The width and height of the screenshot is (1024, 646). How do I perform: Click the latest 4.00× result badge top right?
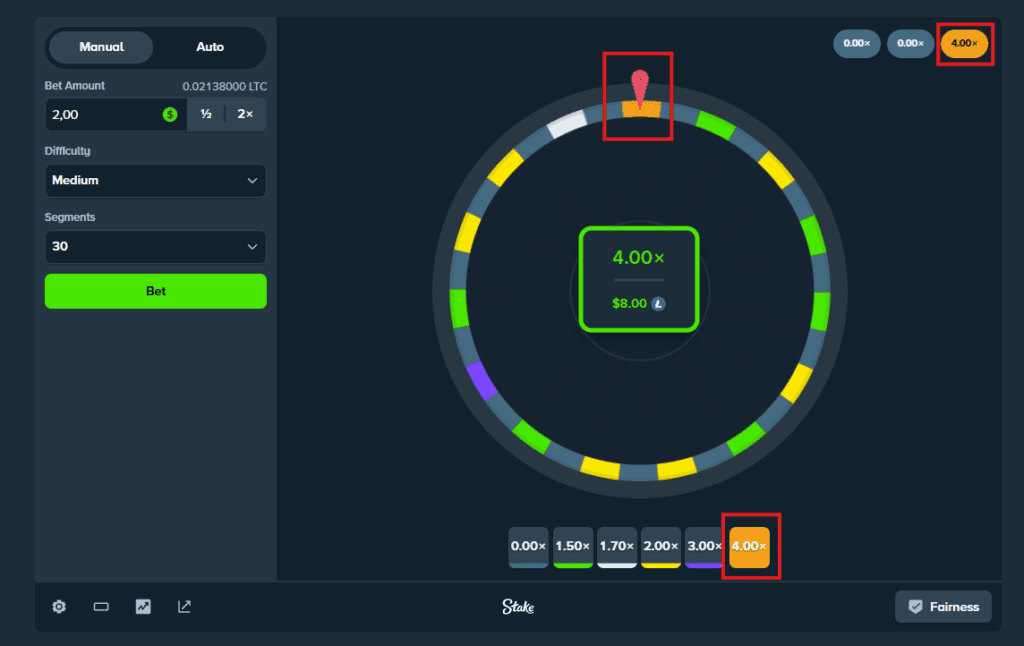pos(964,43)
